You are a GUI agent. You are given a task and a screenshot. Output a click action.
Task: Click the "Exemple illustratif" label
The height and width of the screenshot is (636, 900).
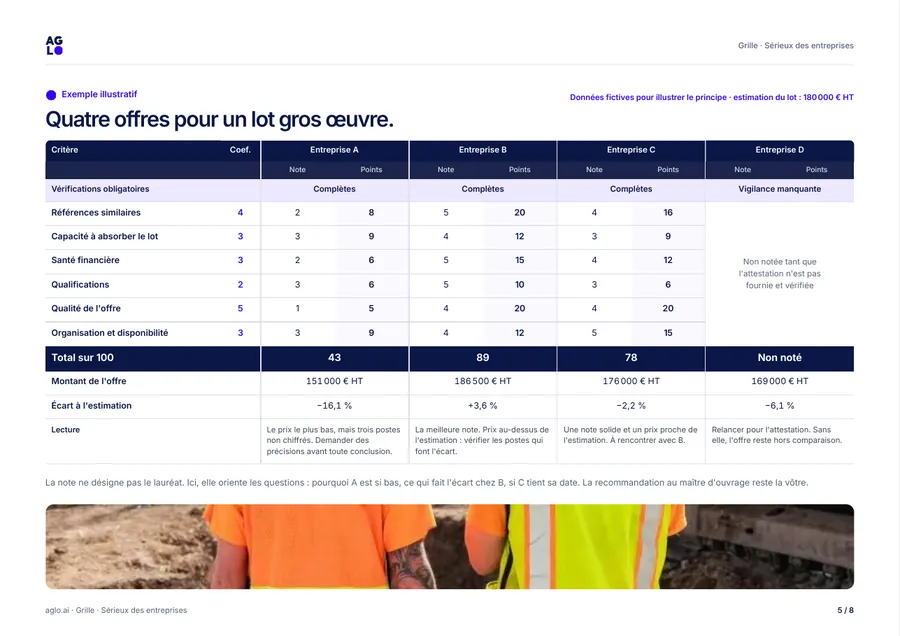(x=99, y=94)
